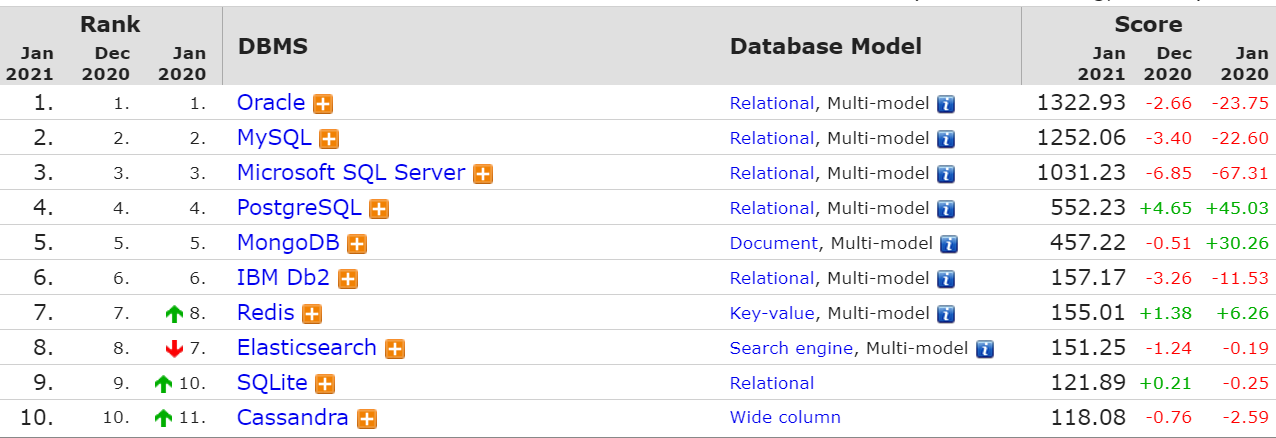Open the Cassandra DBMS link

tap(293, 418)
